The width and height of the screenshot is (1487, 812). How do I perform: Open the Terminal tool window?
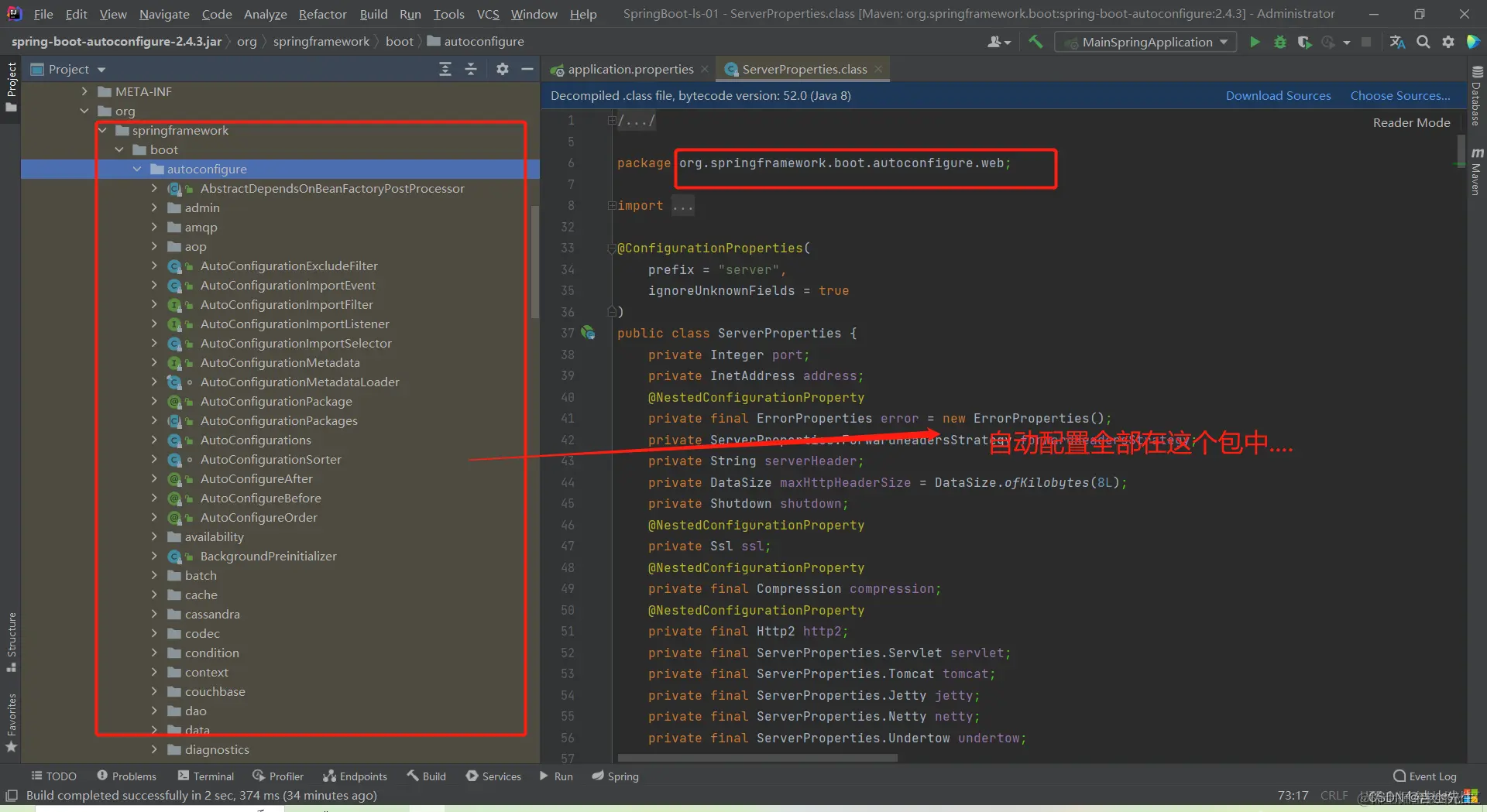[x=206, y=776]
